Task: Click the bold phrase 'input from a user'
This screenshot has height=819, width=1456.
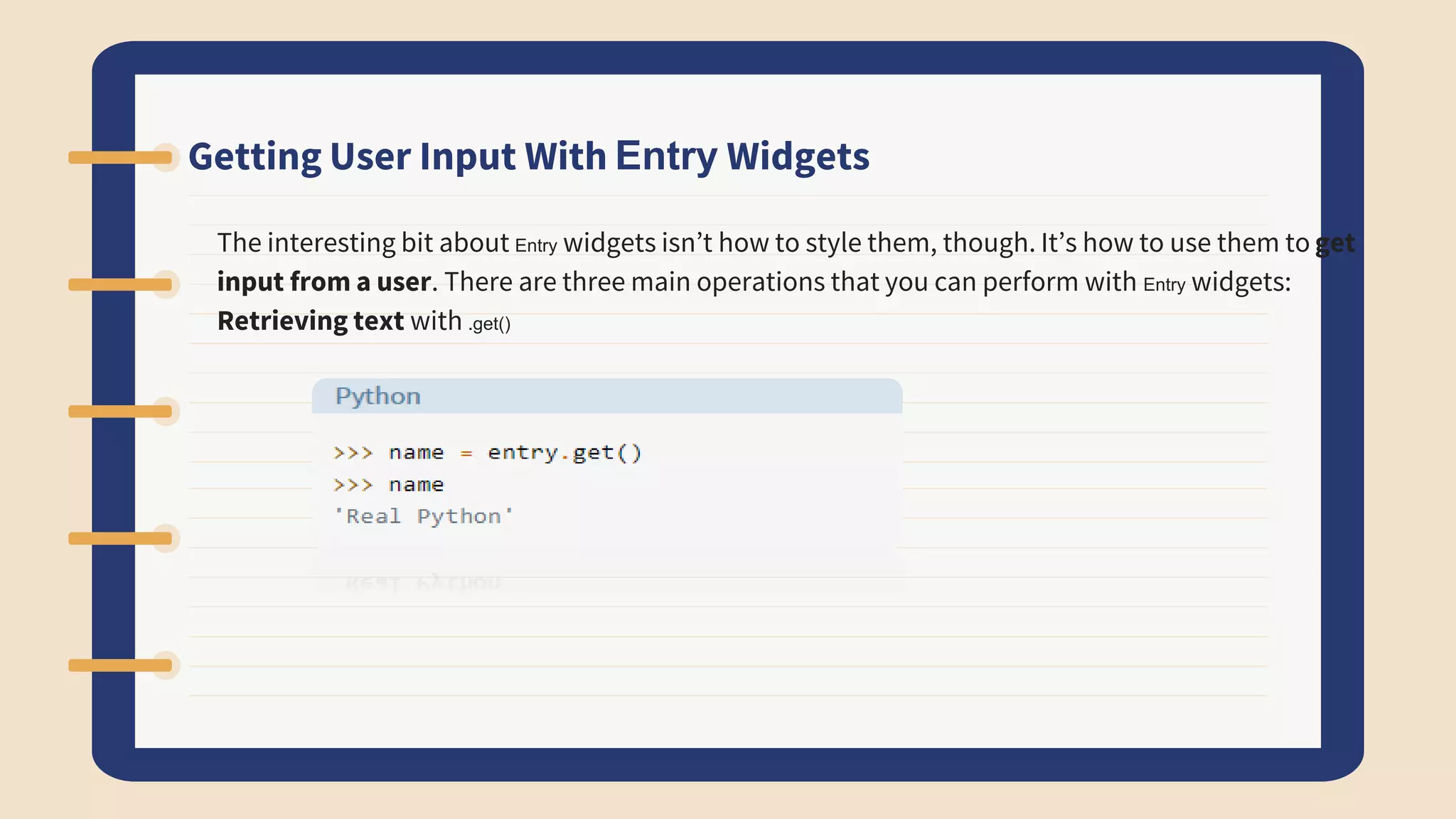Action: point(323,282)
